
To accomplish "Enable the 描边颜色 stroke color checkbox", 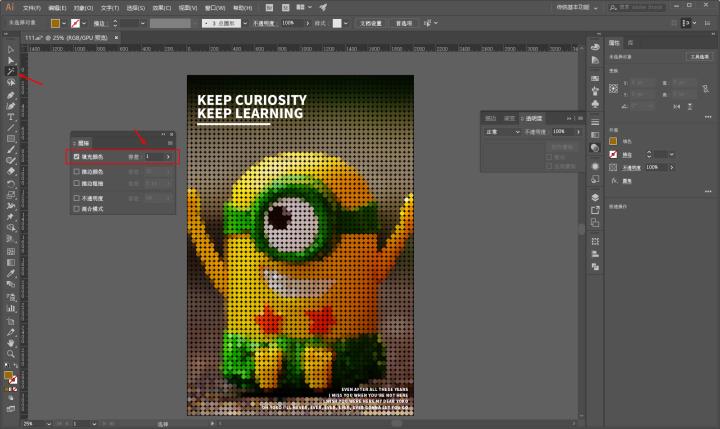I will click(x=77, y=171).
